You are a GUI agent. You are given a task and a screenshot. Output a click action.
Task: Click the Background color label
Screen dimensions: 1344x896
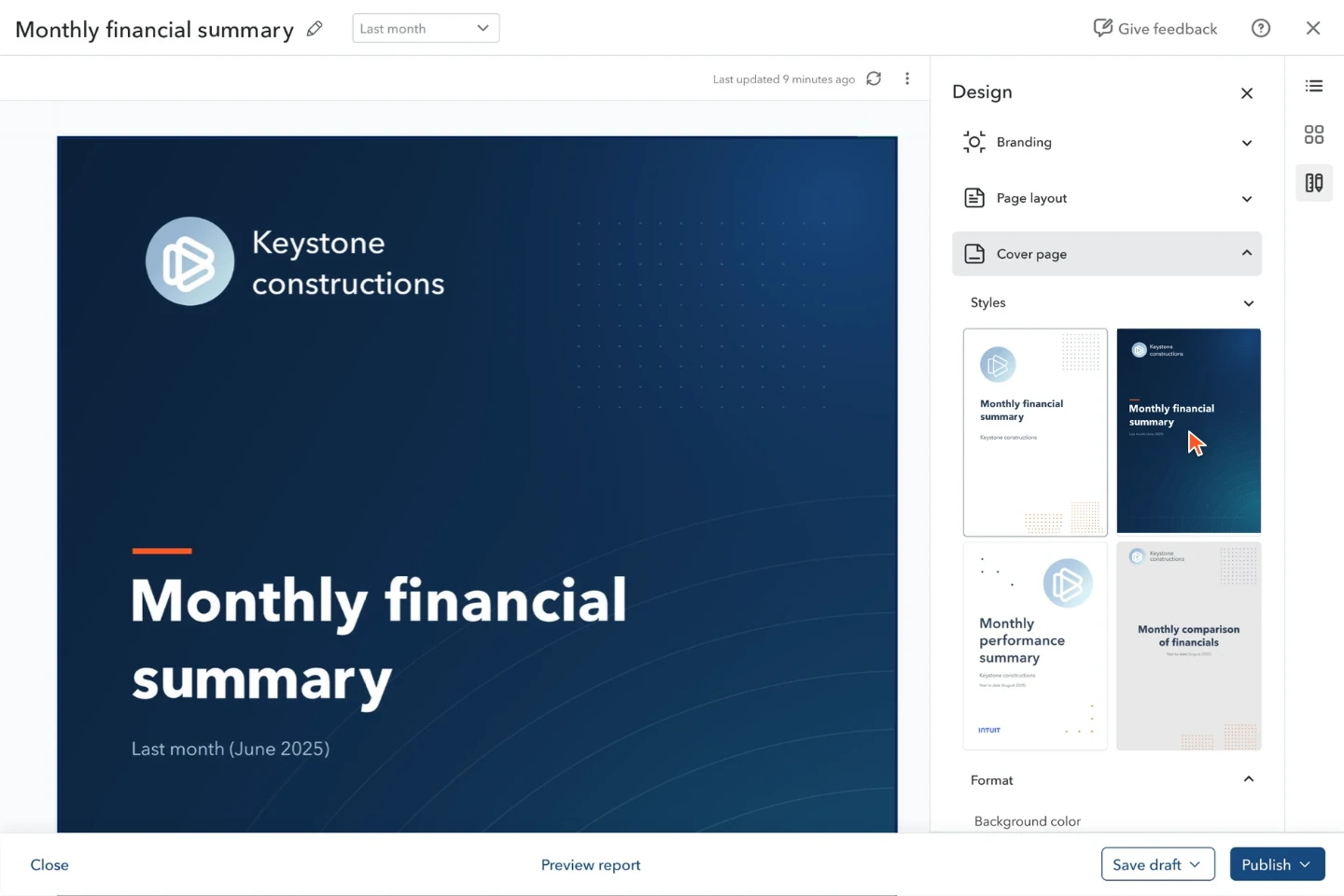(x=1028, y=821)
